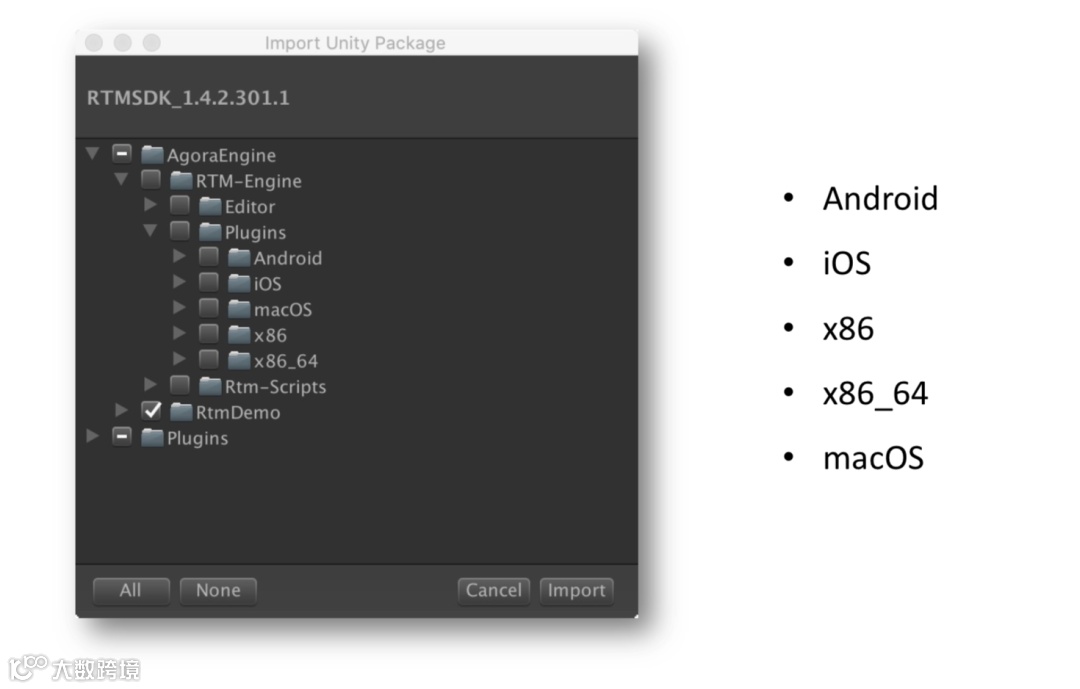Viewport: 1080px width, 689px height.
Task: Toggle the root Plugins mixed-state checkbox
Action: tap(122, 436)
